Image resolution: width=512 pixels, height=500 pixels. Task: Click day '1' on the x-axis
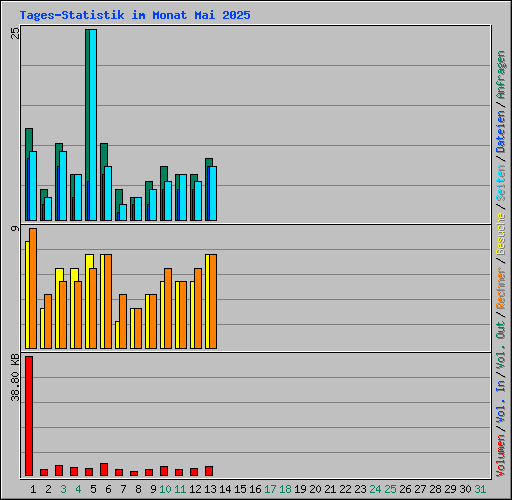(33, 489)
